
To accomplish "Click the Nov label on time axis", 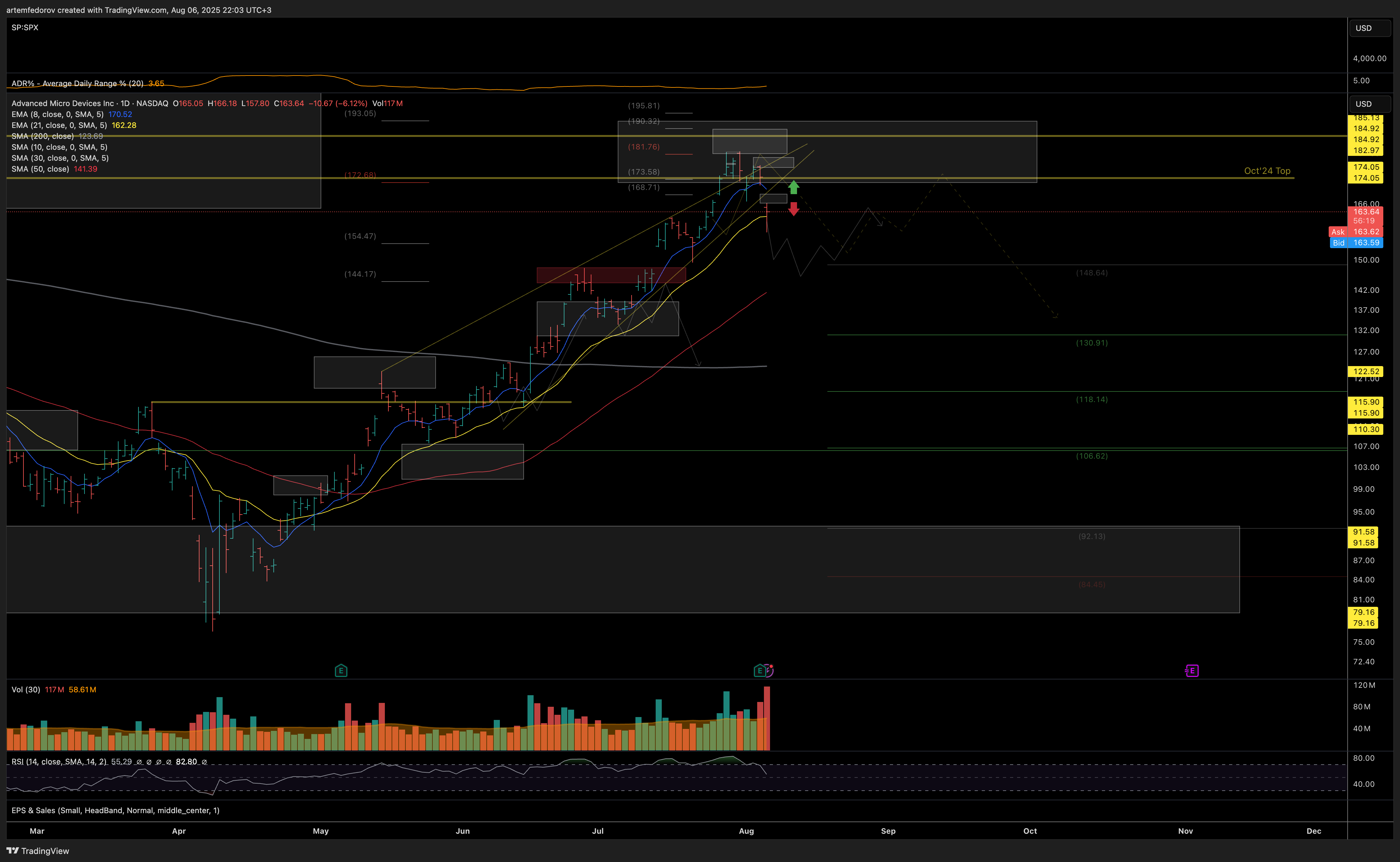I will (1186, 831).
